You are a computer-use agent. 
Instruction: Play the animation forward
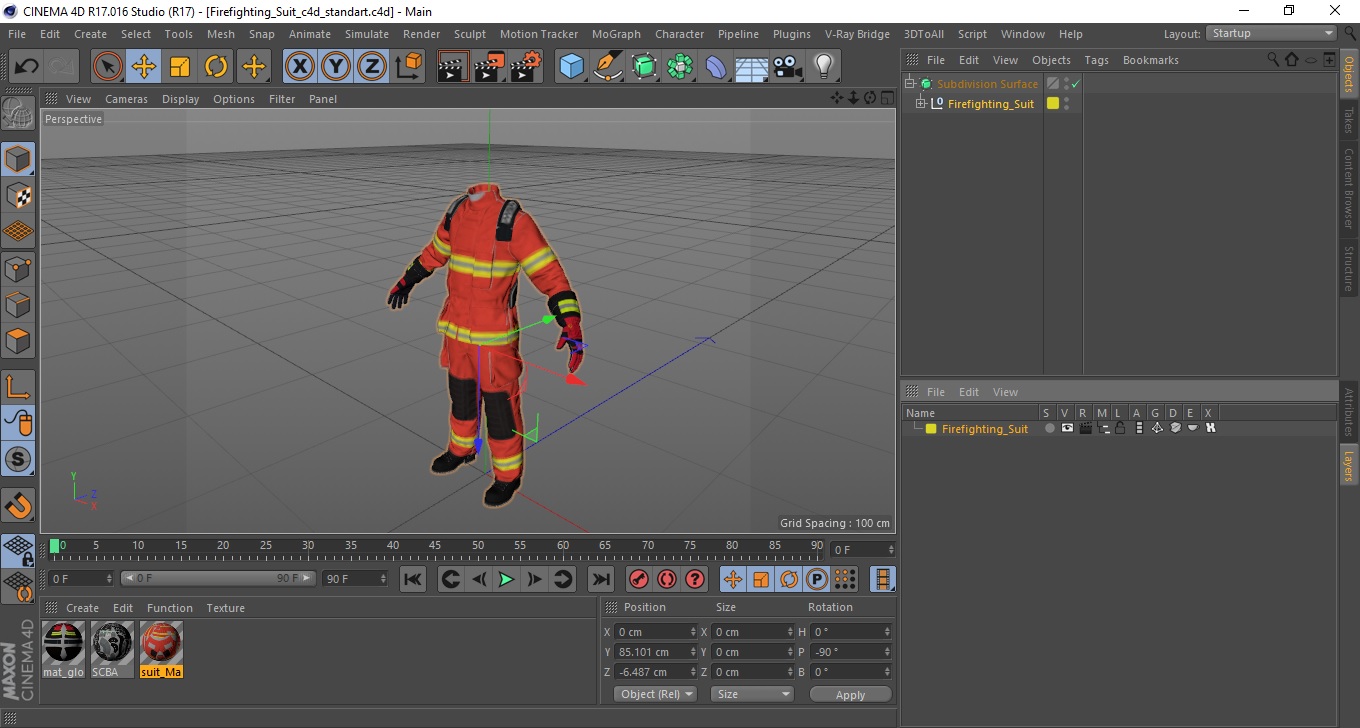(507, 579)
